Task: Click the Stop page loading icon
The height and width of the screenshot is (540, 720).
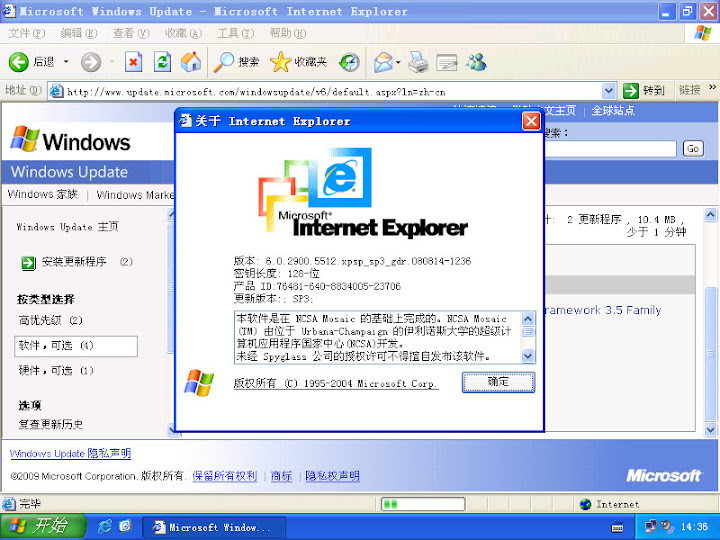Action: click(x=133, y=62)
